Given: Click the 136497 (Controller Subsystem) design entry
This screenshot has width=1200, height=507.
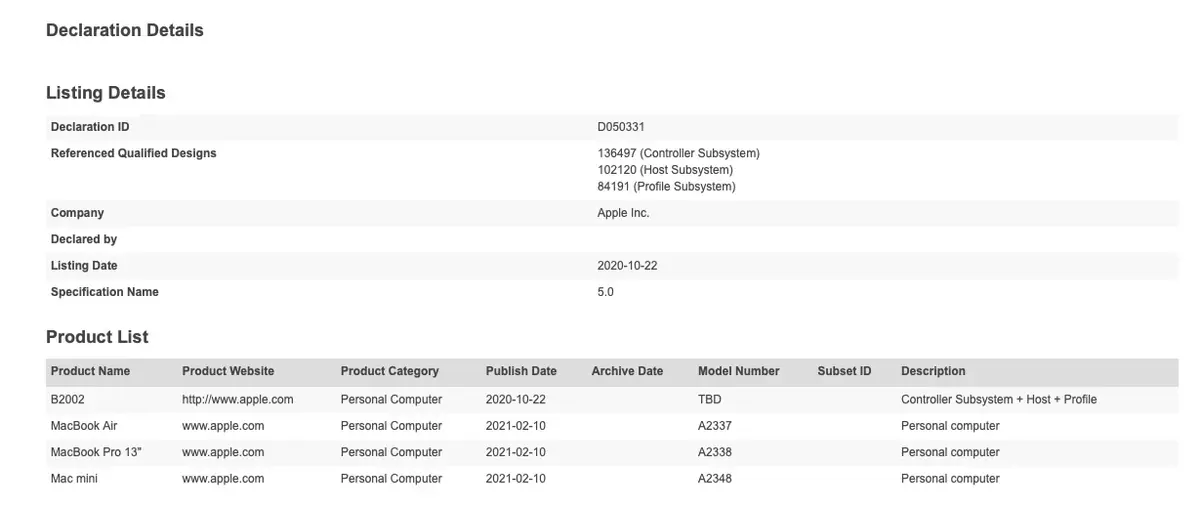Looking at the screenshot, I should pyautogui.click(x=678, y=153).
